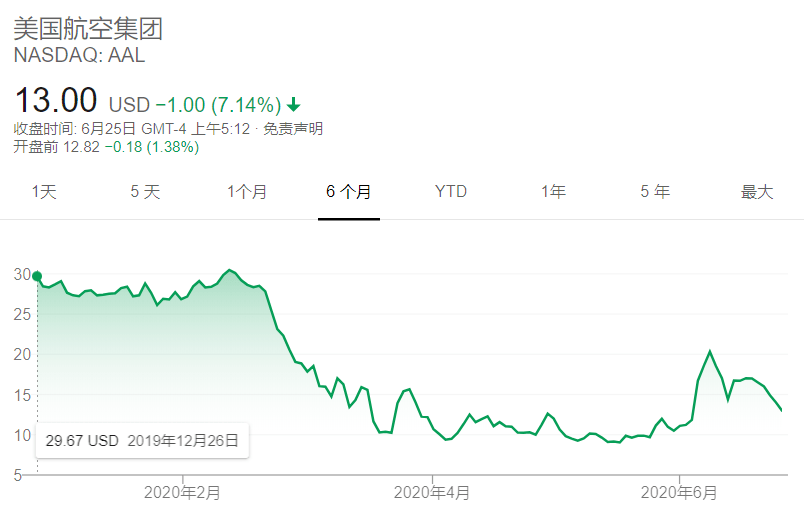Switch chart to YTD view

click(451, 191)
